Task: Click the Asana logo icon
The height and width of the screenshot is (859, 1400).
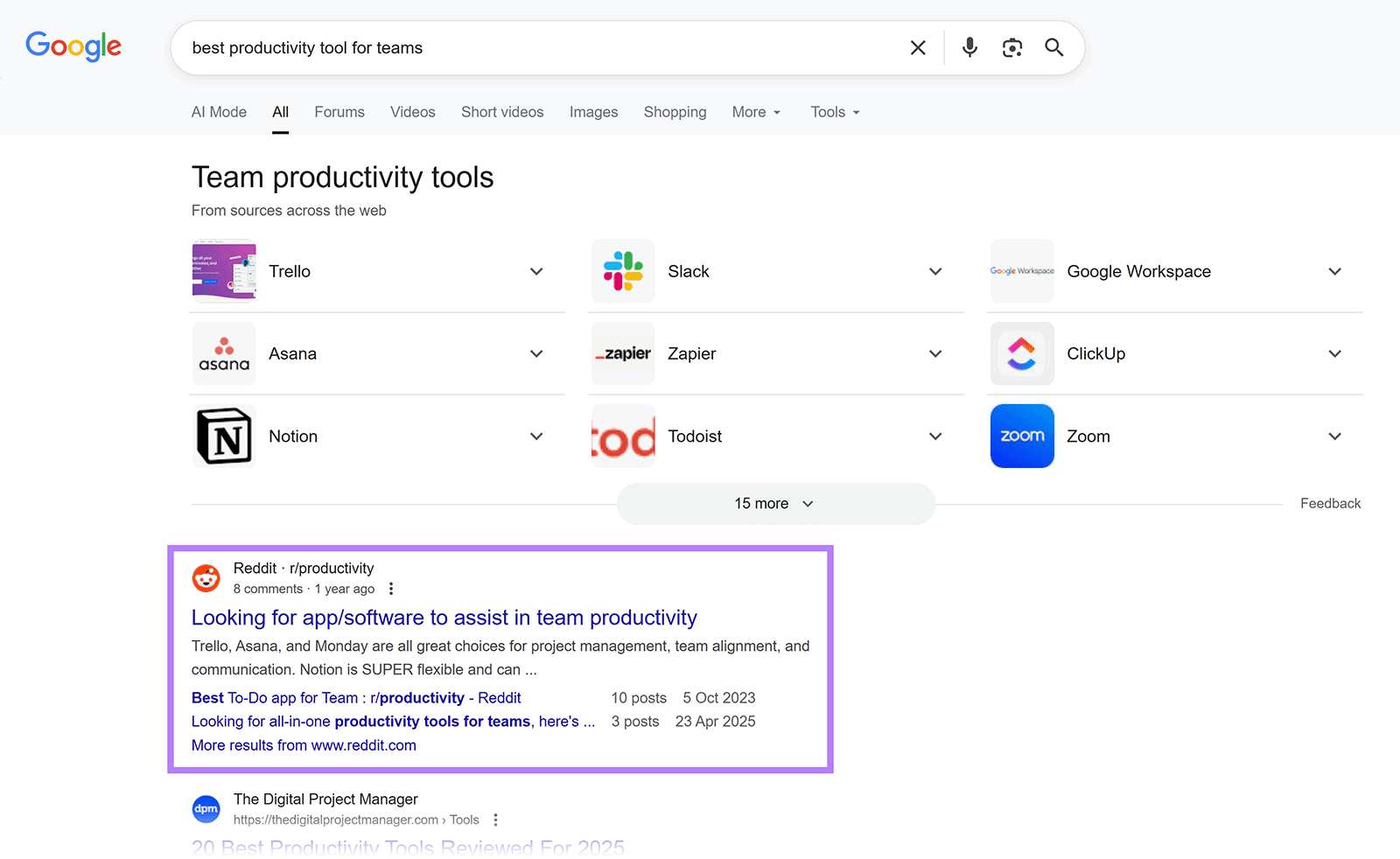Action: click(x=224, y=353)
